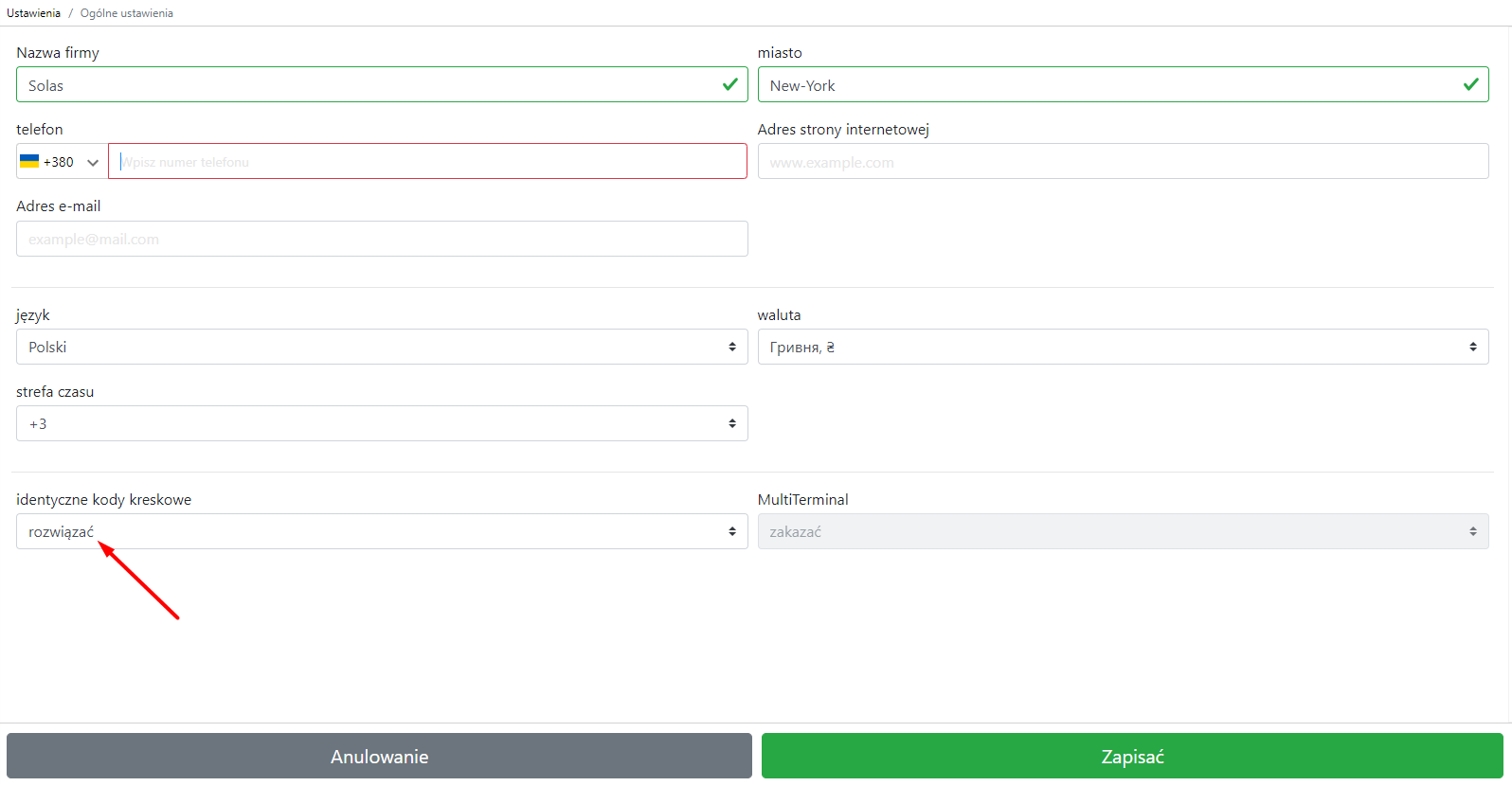1512x786 pixels.
Task: Click the miasto field containing New-York
Action: 1108,85
